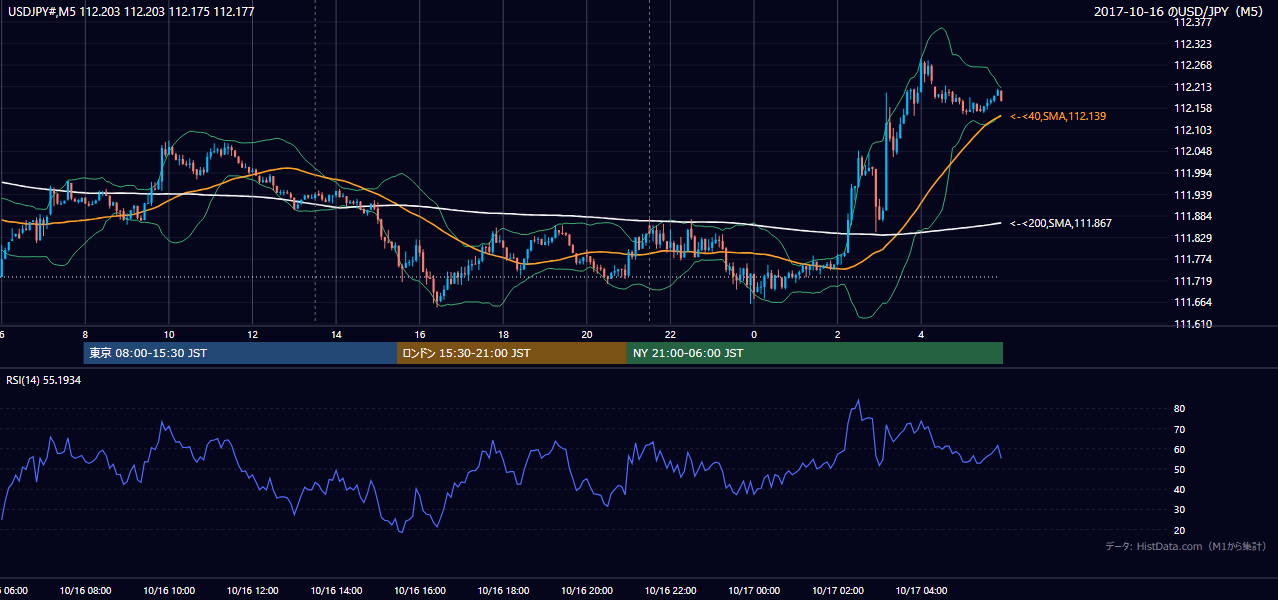Click the 10/17 02:00 date label

coord(838,591)
